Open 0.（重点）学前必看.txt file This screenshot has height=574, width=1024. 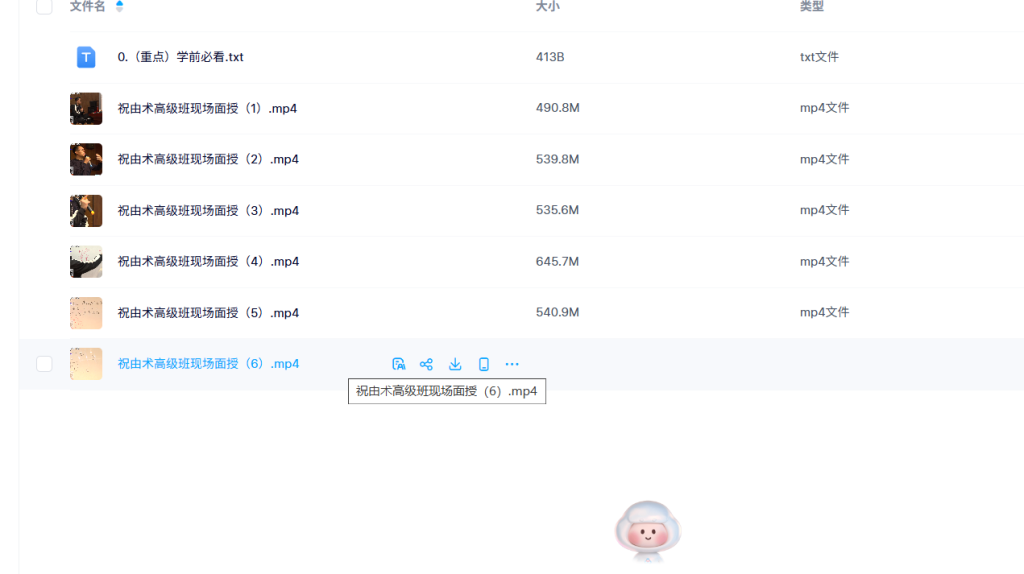180,57
